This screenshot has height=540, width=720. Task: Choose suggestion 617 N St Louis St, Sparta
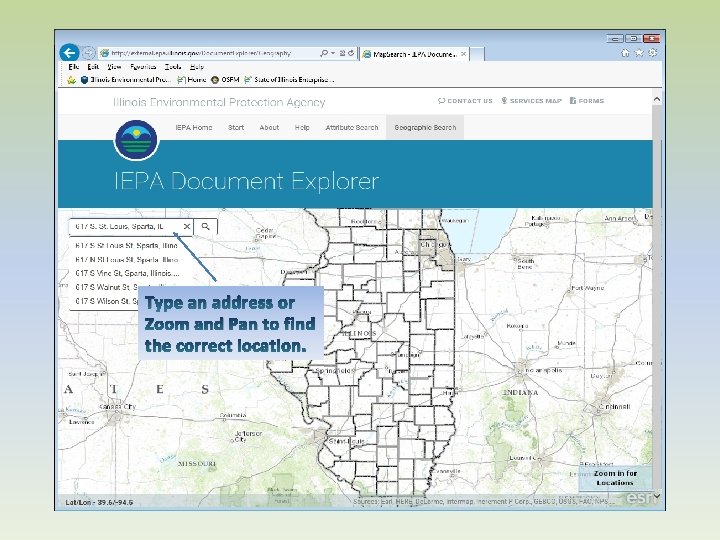127,260
